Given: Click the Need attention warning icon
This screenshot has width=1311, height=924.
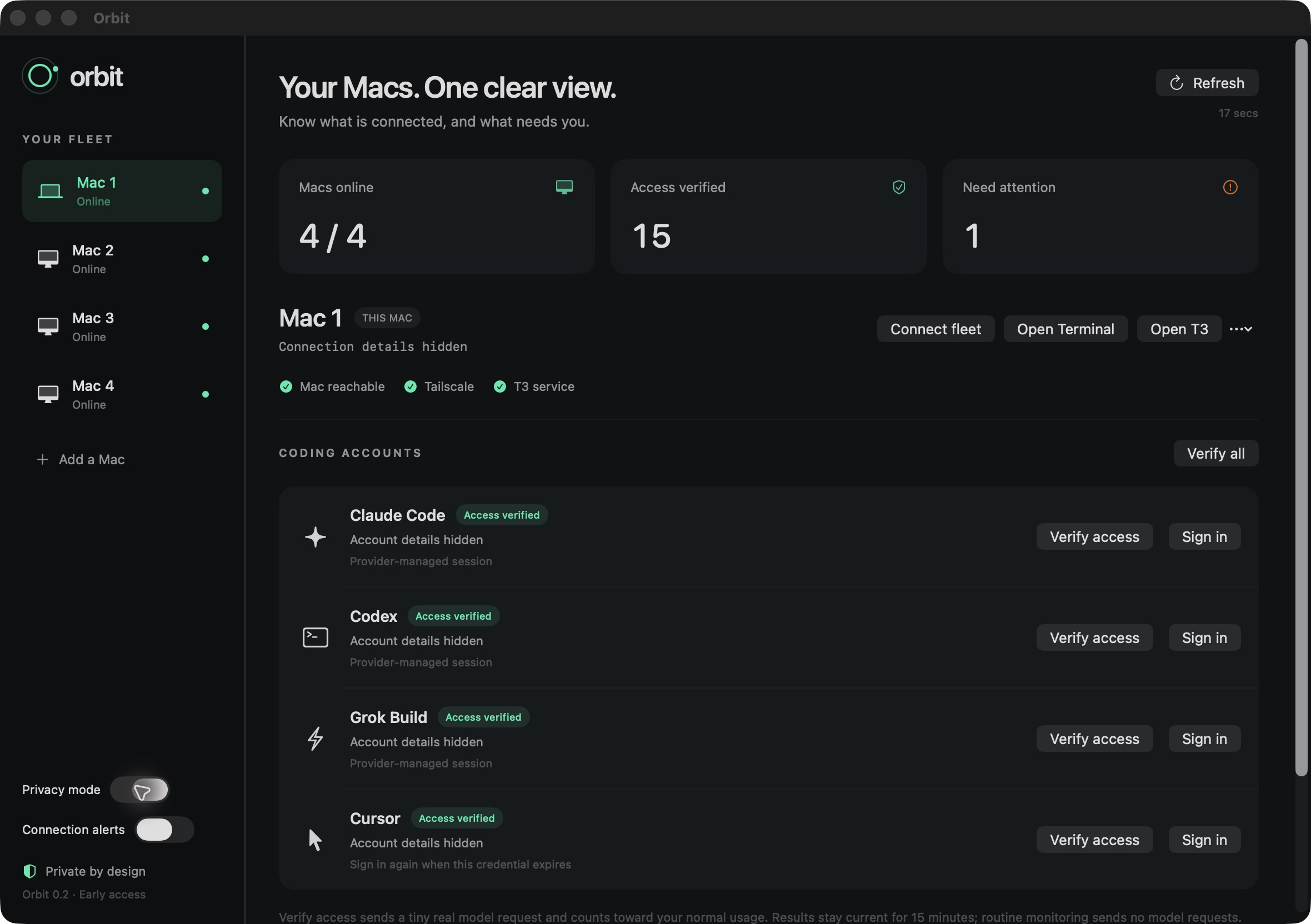Looking at the screenshot, I should 1230,187.
